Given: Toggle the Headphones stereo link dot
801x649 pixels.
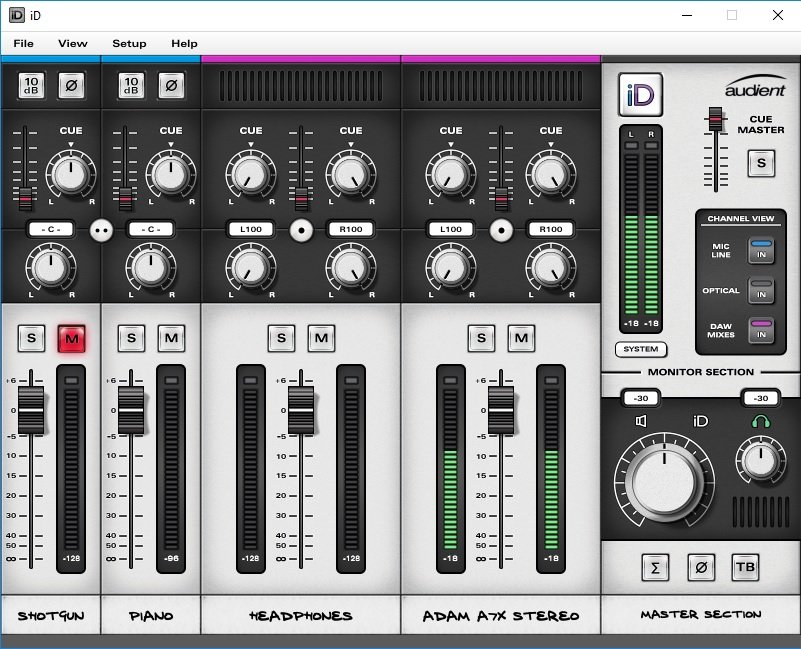Looking at the screenshot, I should coord(301,230).
